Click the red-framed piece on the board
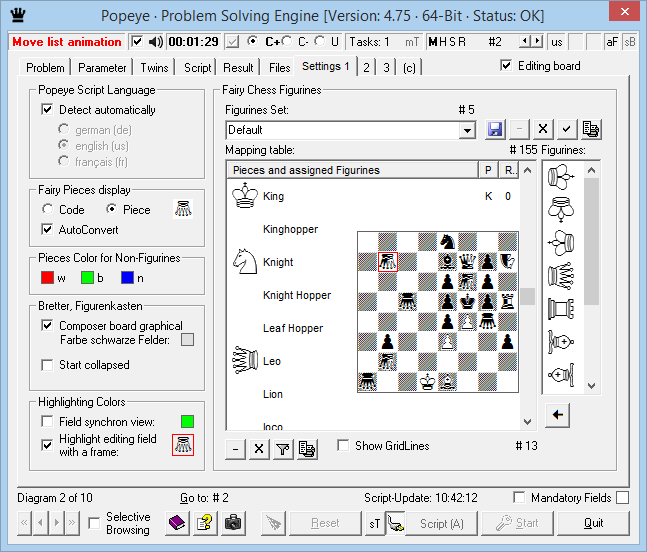This screenshot has width=647, height=552. click(387, 262)
